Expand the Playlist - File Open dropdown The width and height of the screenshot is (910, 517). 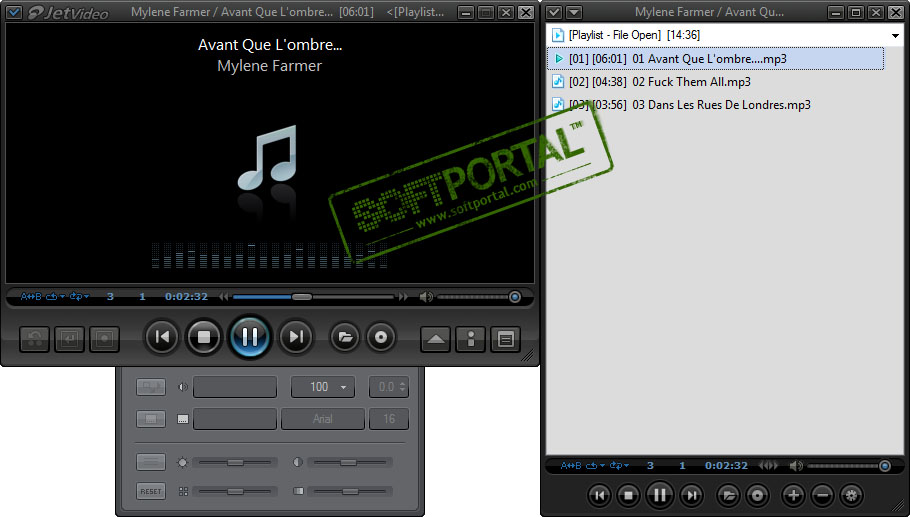coord(895,35)
